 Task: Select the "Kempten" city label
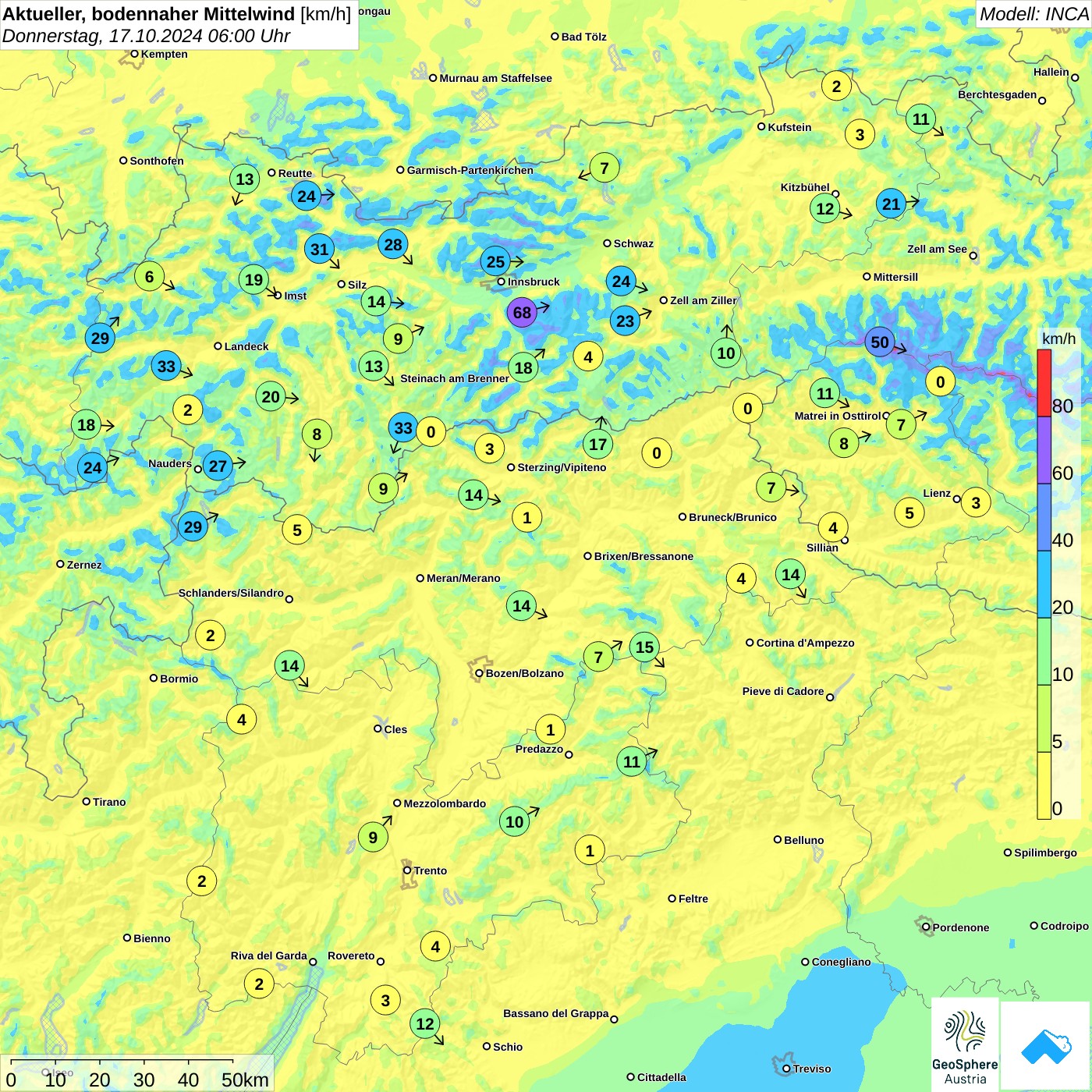pyautogui.click(x=165, y=55)
